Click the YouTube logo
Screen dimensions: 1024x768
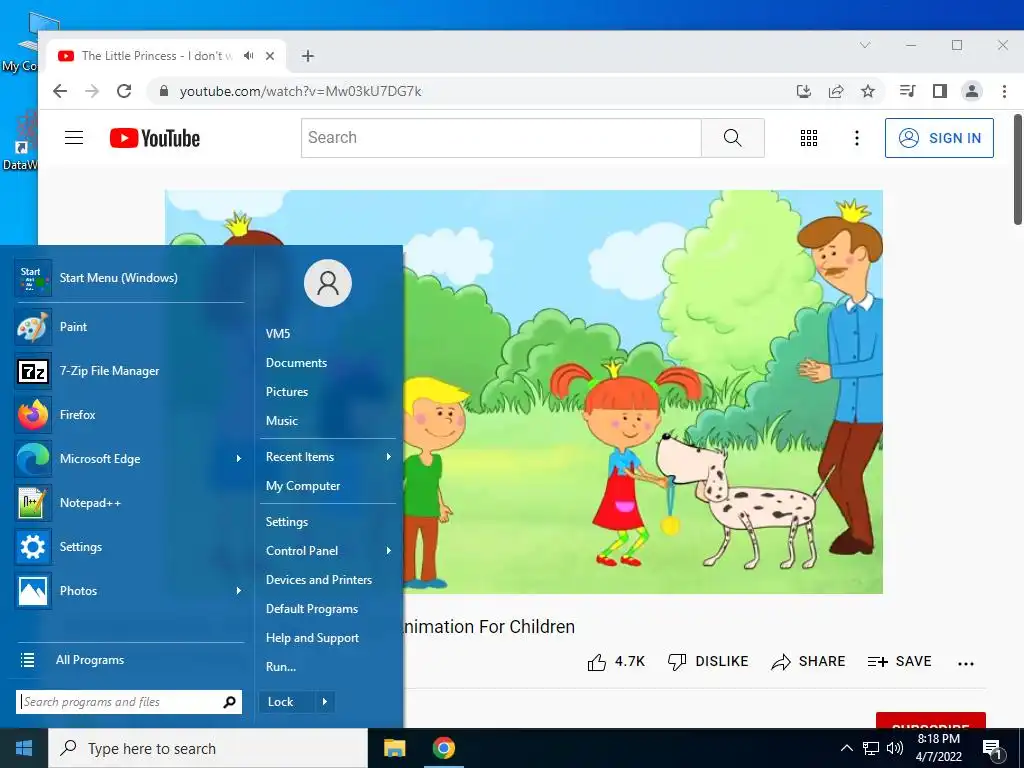155,138
